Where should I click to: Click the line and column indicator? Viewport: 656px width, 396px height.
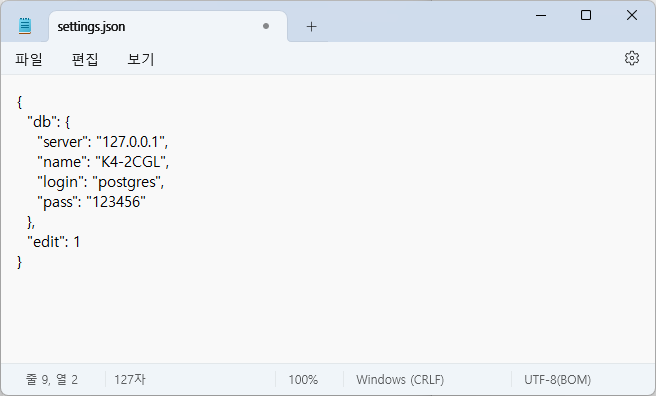pos(52,380)
